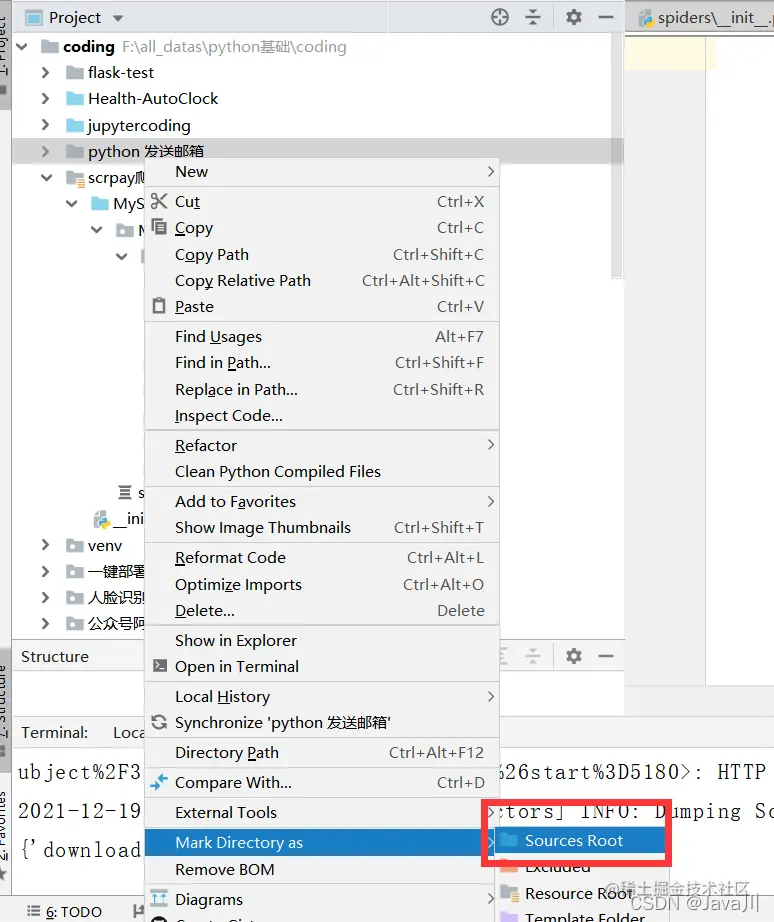The width and height of the screenshot is (774, 922).
Task: Open Structure panel settings gear
Action: click(573, 656)
